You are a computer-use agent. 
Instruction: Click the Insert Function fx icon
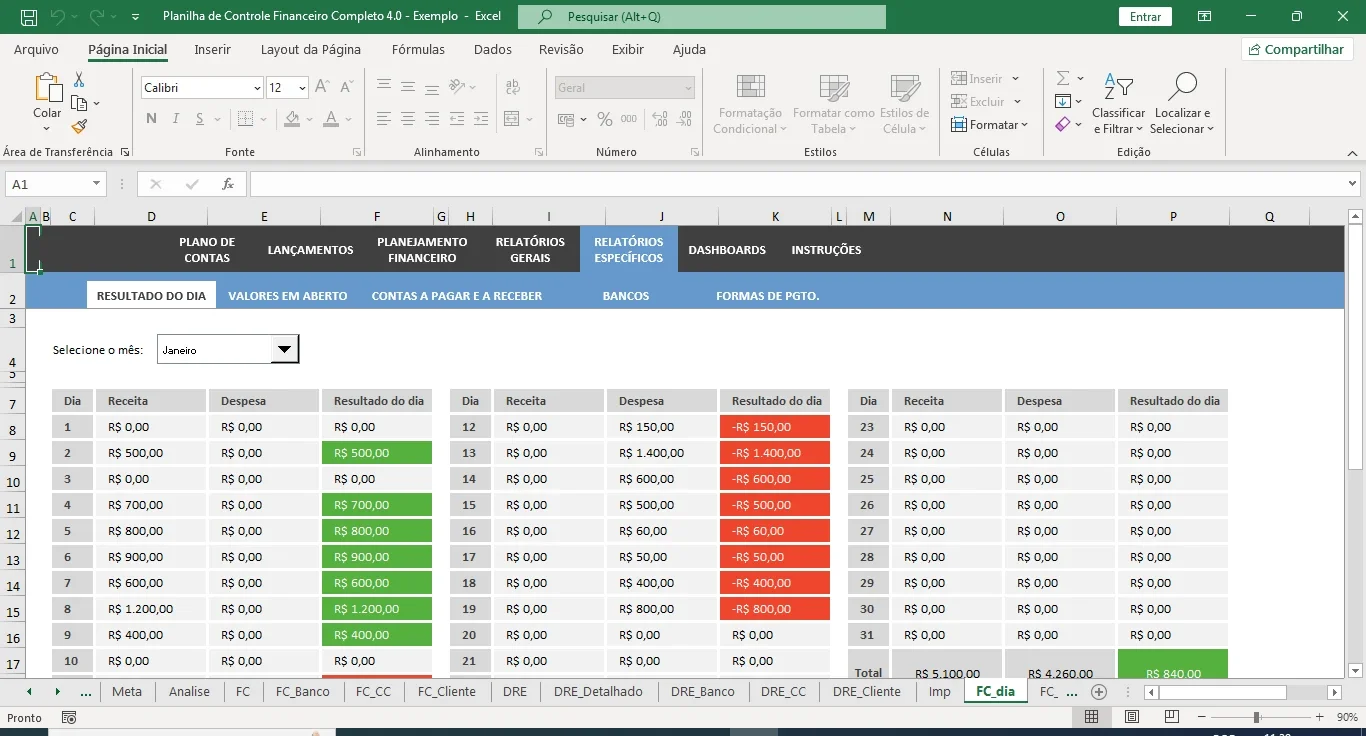(228, 184)
